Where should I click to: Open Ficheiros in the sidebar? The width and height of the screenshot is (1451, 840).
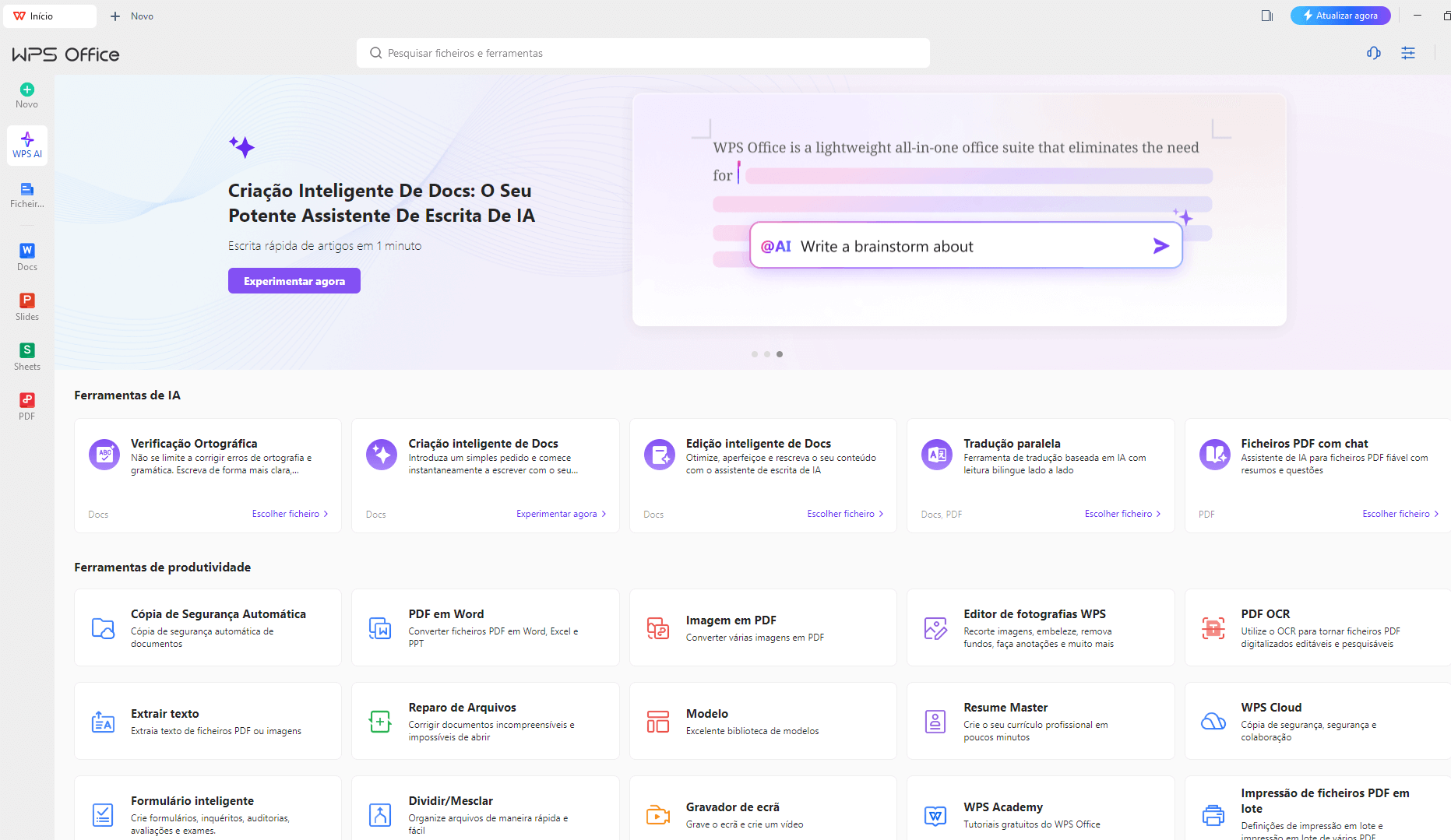27,195
